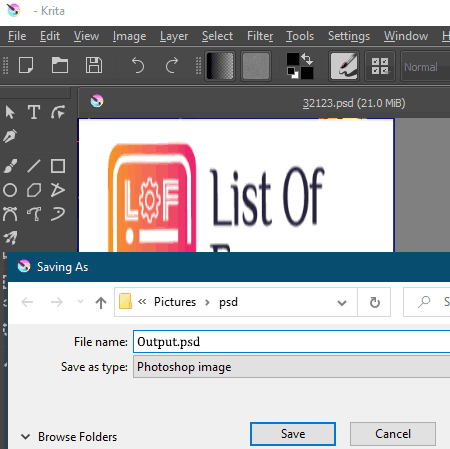Create a new document from the toolbar
450x449 pixels.
[26, 65]
